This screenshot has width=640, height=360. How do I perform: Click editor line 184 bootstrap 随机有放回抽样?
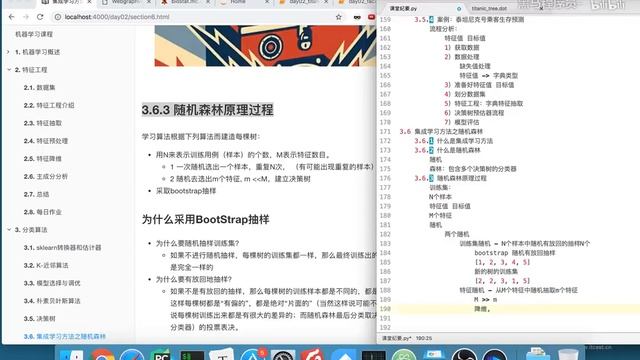[515, 253]
